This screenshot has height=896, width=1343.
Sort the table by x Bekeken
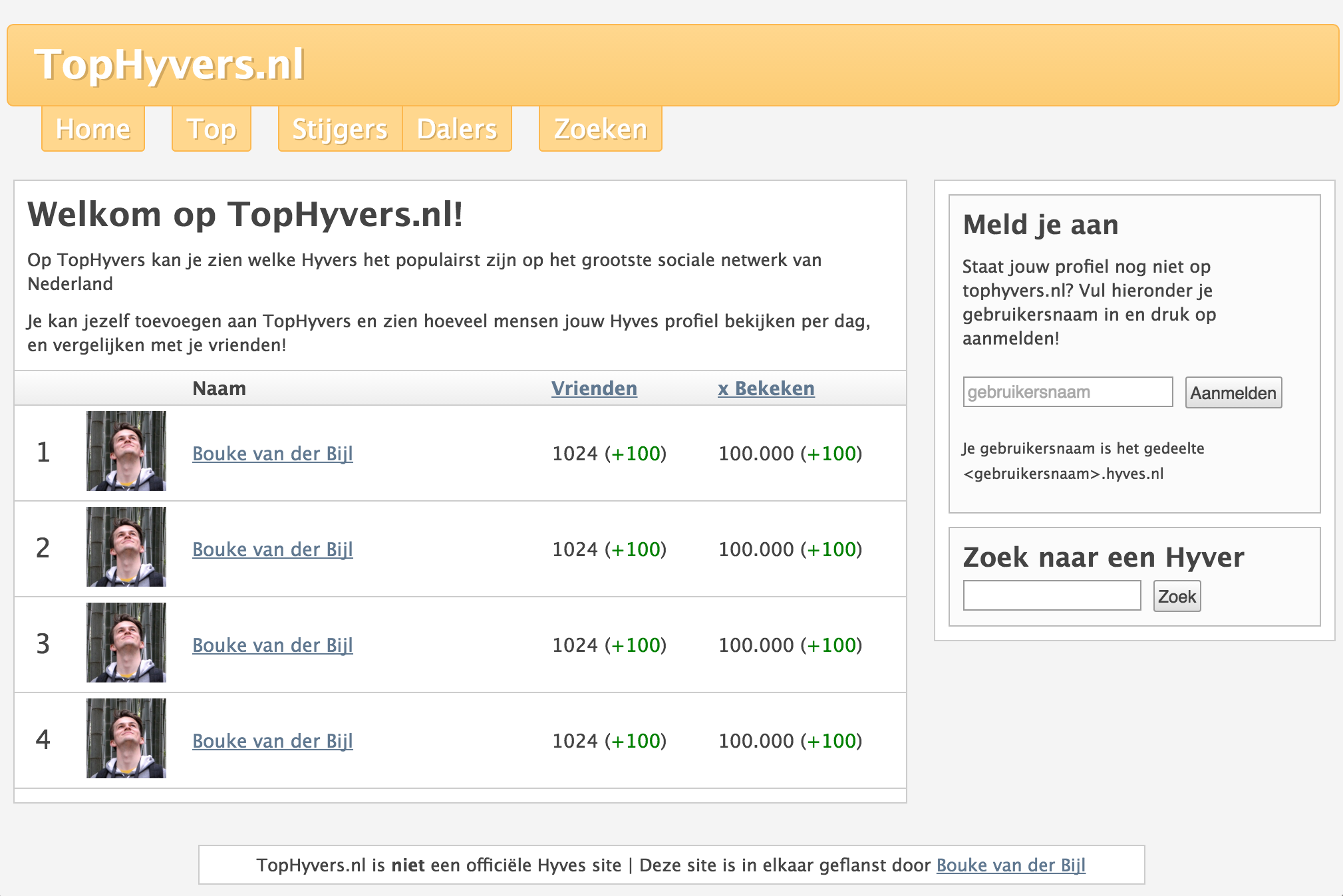tap(766, 388)
